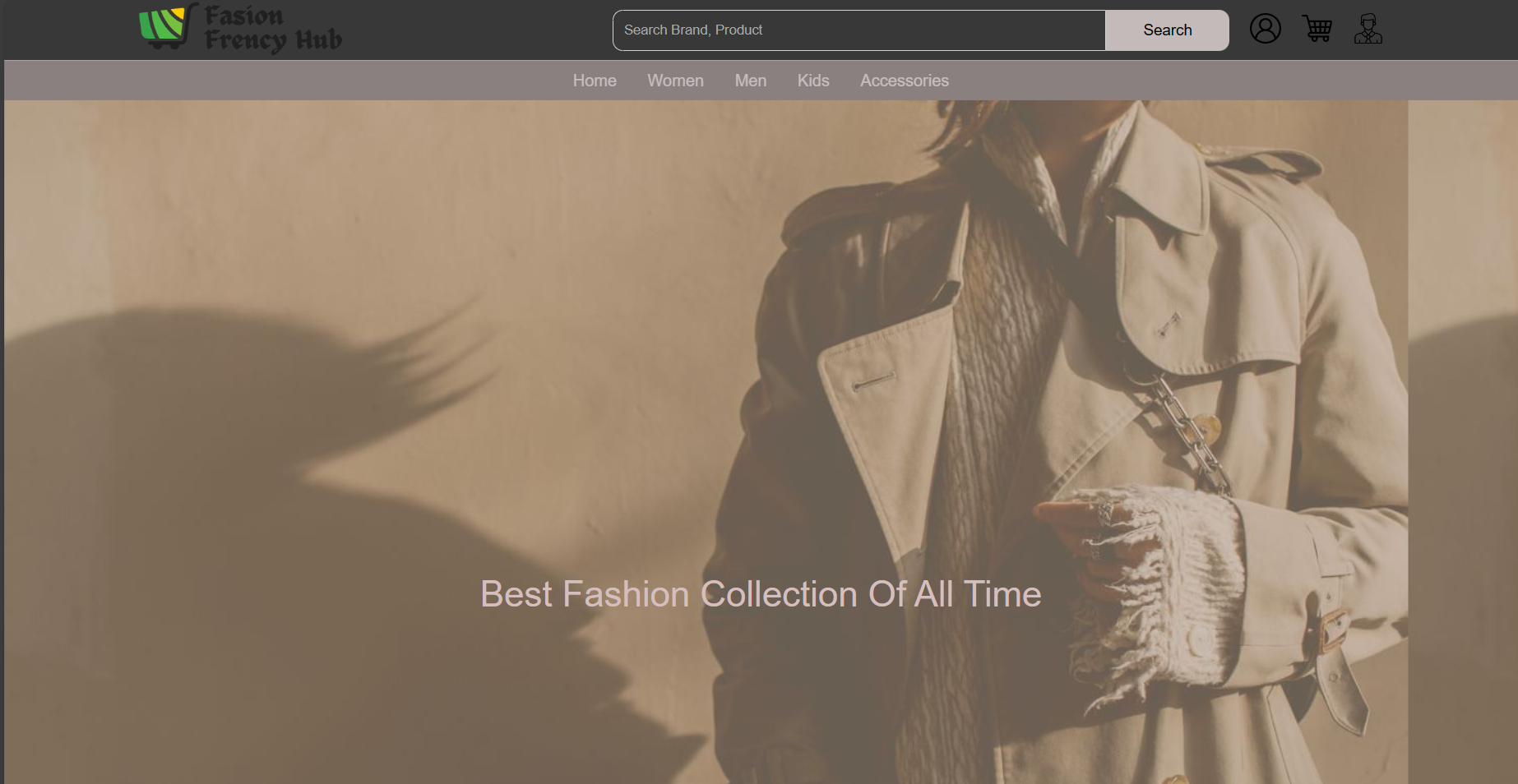The height and width of the screenshot is (784, 1518).
Task: Browse the Kids category
Action: tap(812, 81)
